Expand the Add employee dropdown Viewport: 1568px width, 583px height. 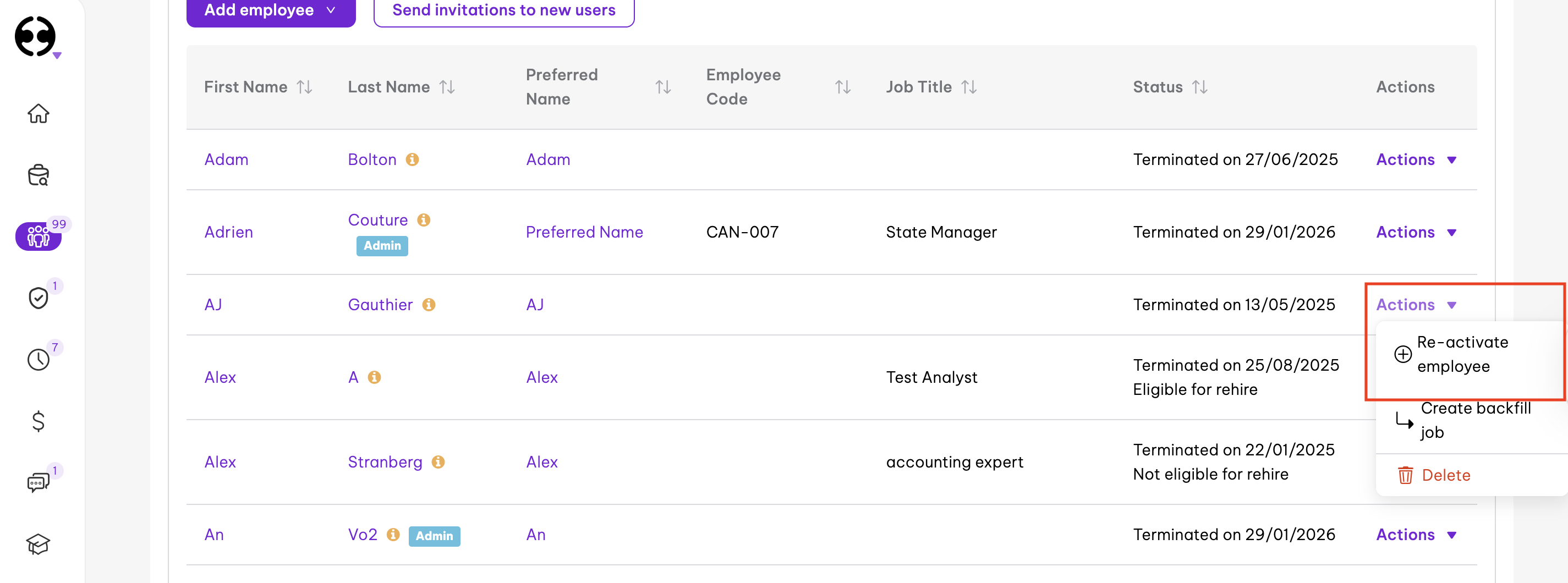(x=270, y=10)
